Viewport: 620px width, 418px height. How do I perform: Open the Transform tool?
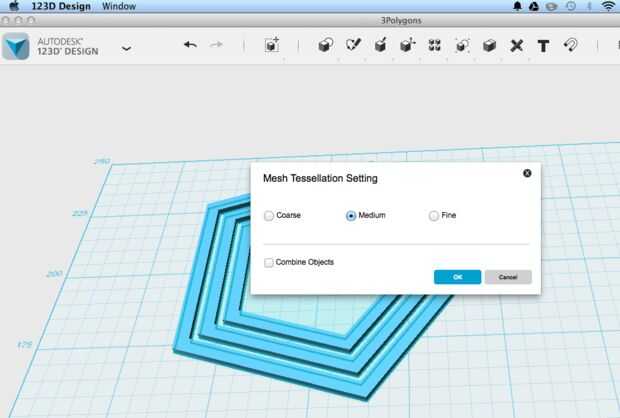[272, 45]
